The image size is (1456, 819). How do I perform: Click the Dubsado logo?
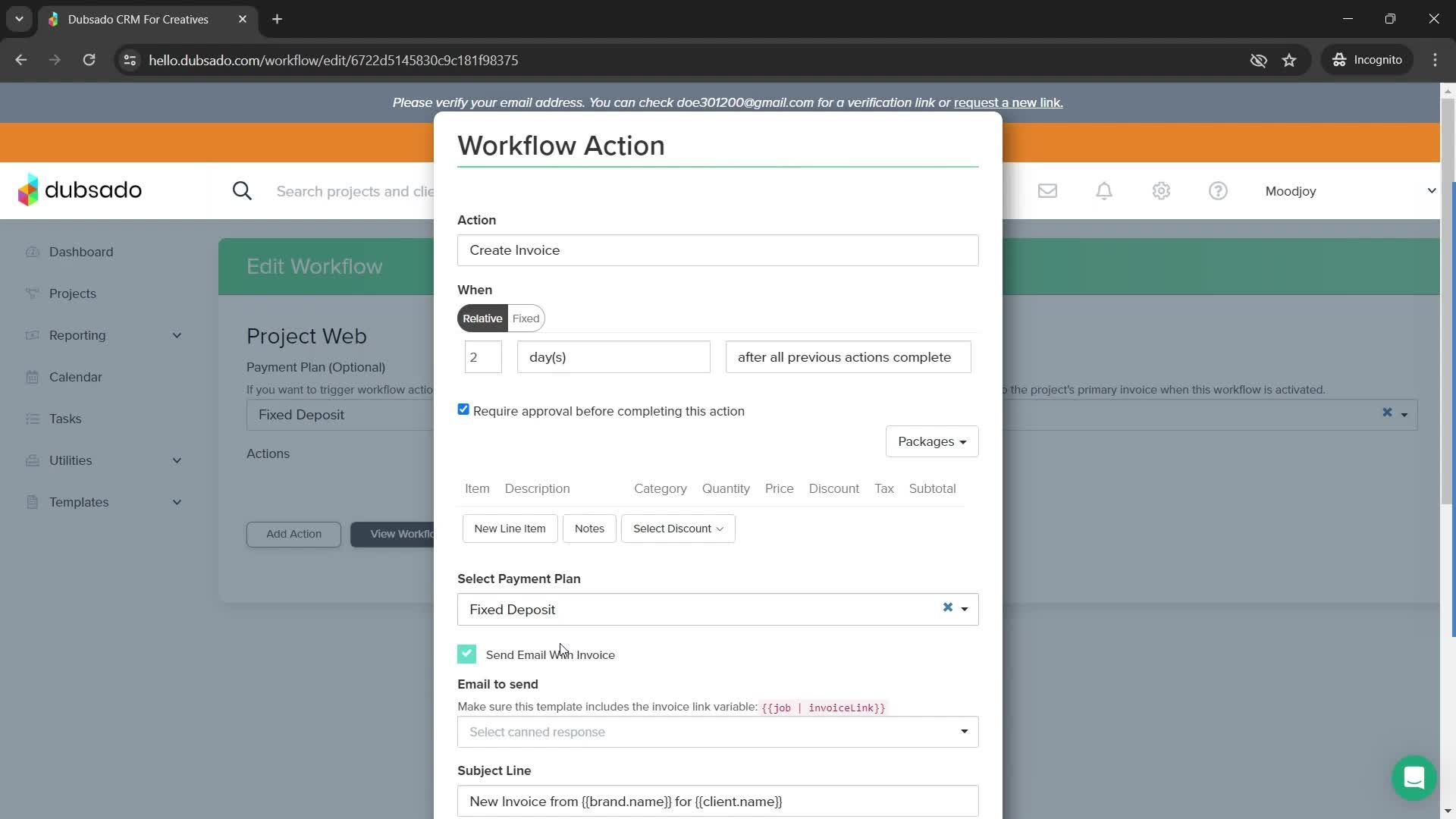80,190
